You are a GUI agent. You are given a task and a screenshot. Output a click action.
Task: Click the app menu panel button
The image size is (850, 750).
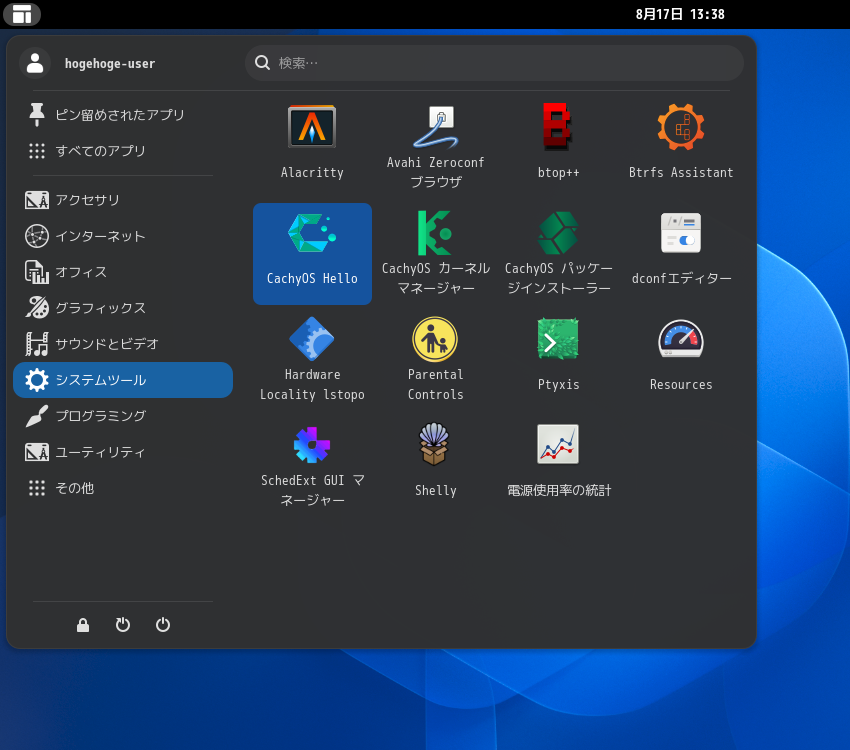pyautogui.click(x=22, y=14)
